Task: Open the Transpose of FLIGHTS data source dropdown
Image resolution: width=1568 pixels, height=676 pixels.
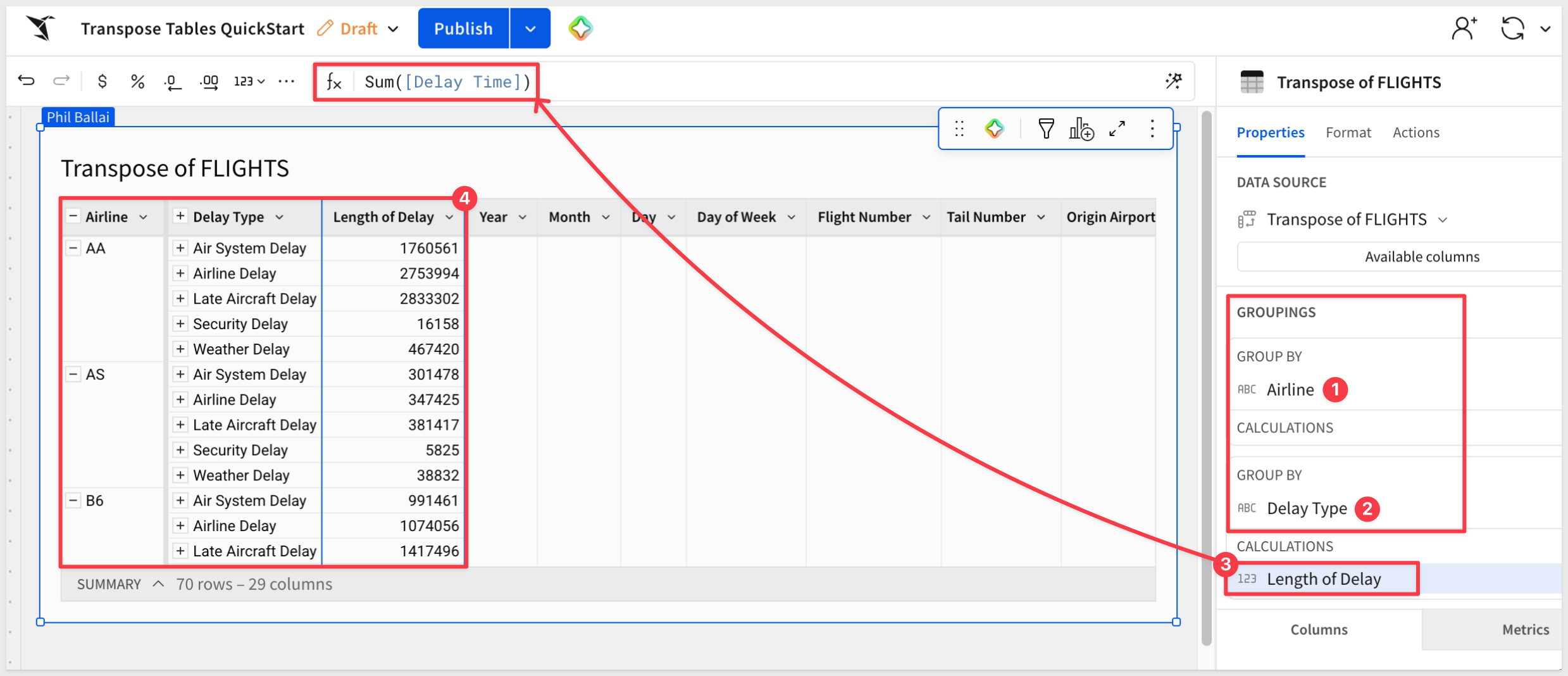Action: [x=1443, y=220]
